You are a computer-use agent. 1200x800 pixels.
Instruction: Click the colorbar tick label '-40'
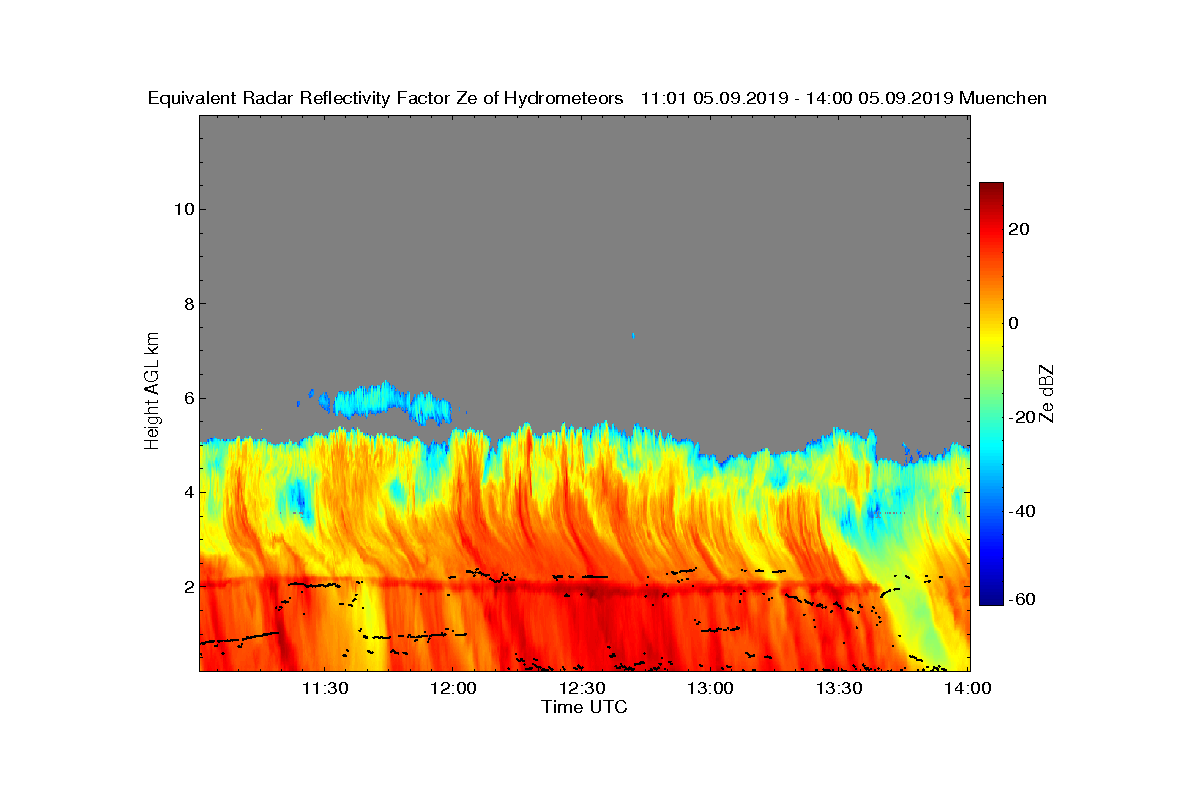(x=1022, y=512)
